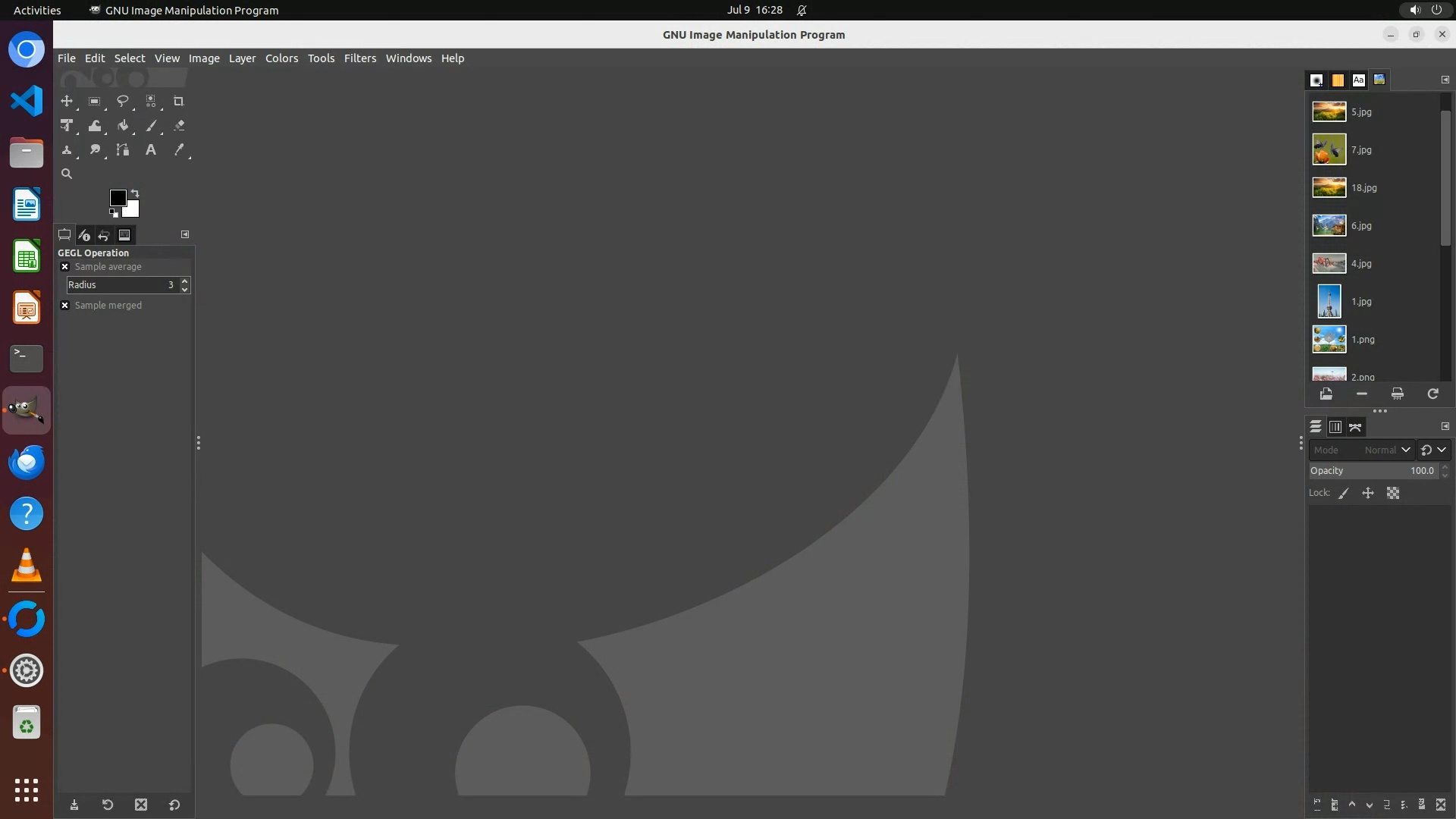This screenshot has height=819, width=1456.
Task: Swap foreground and background colors
Action: [135, 193]
